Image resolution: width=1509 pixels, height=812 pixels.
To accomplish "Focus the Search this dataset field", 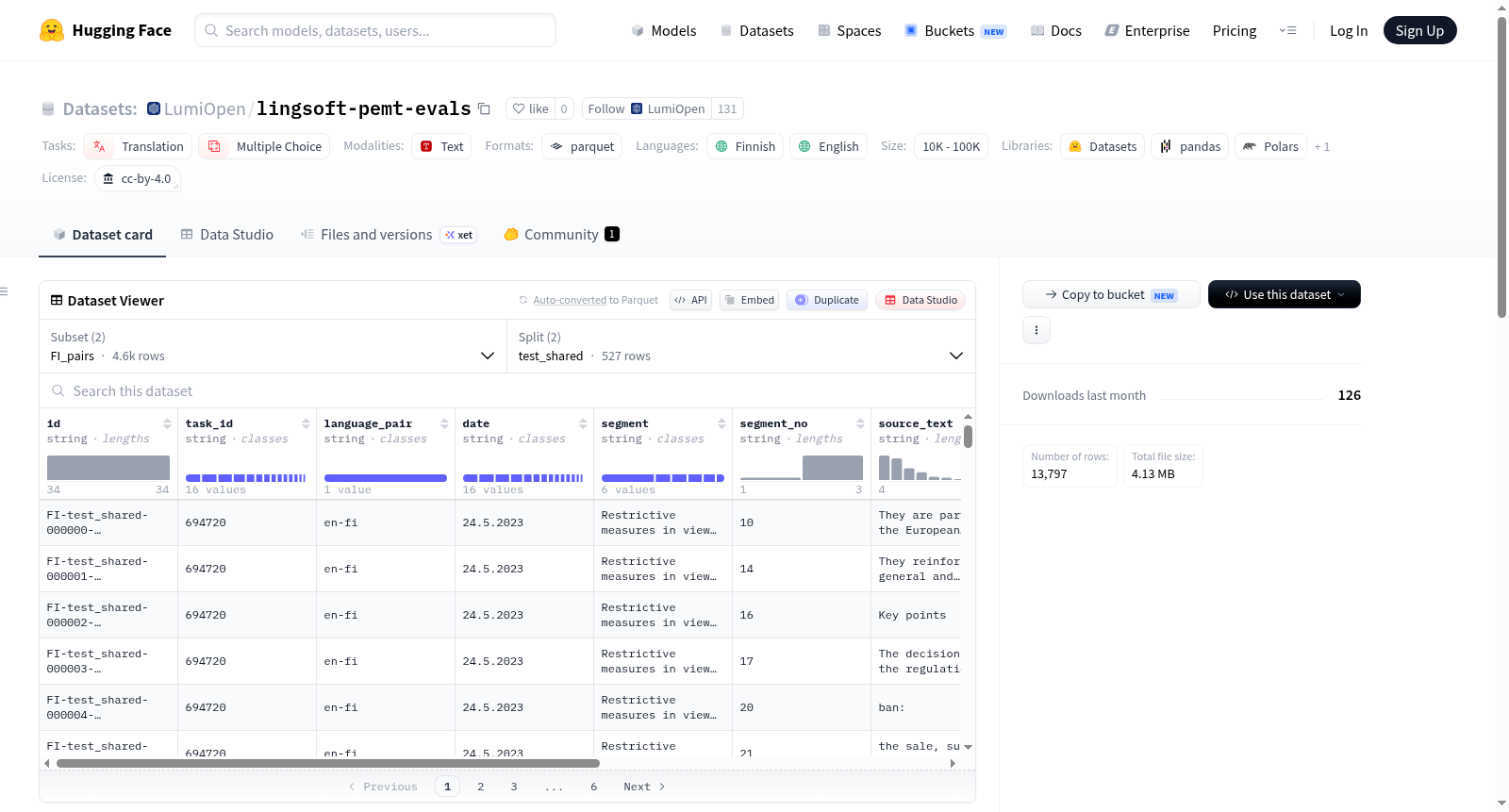I will tap(507, 390).
